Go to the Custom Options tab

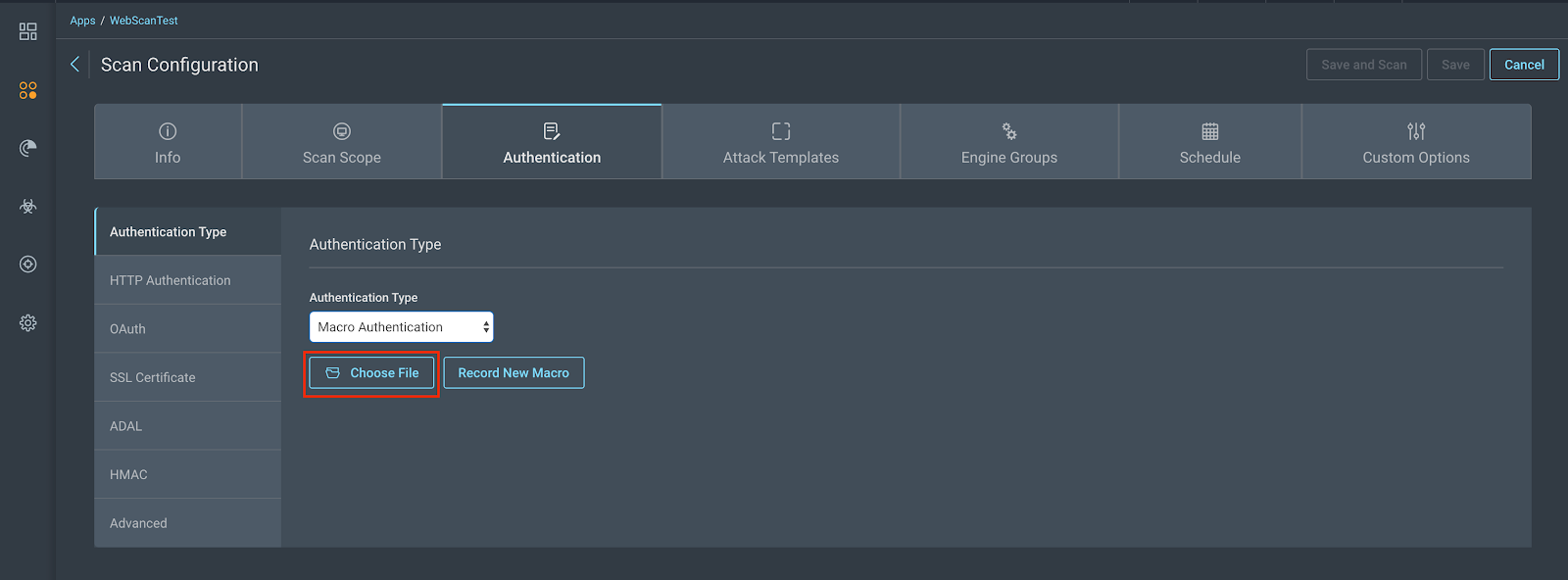tap(1415, 143)
